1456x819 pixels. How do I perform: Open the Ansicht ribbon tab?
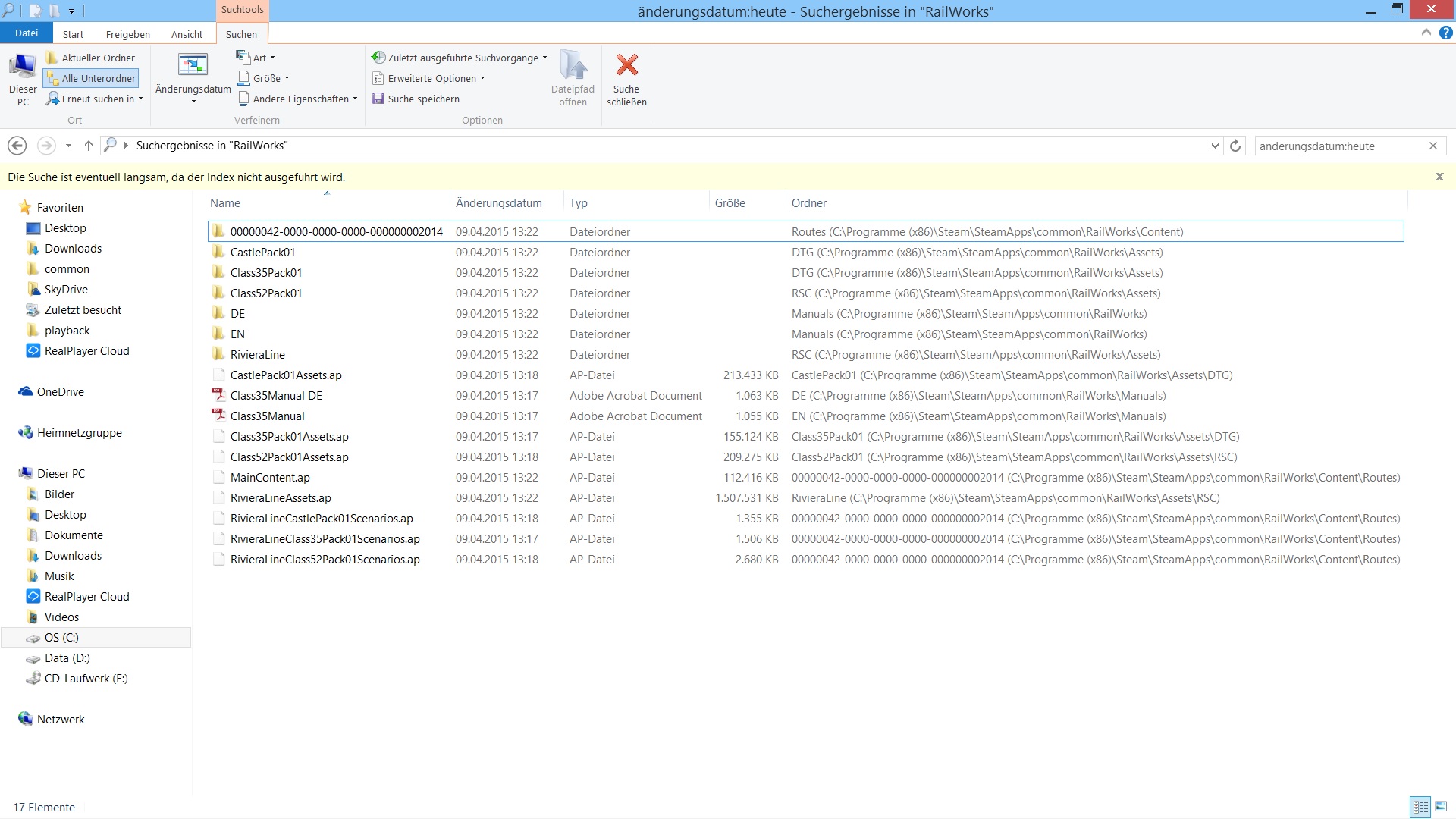[x=187, y=34]
